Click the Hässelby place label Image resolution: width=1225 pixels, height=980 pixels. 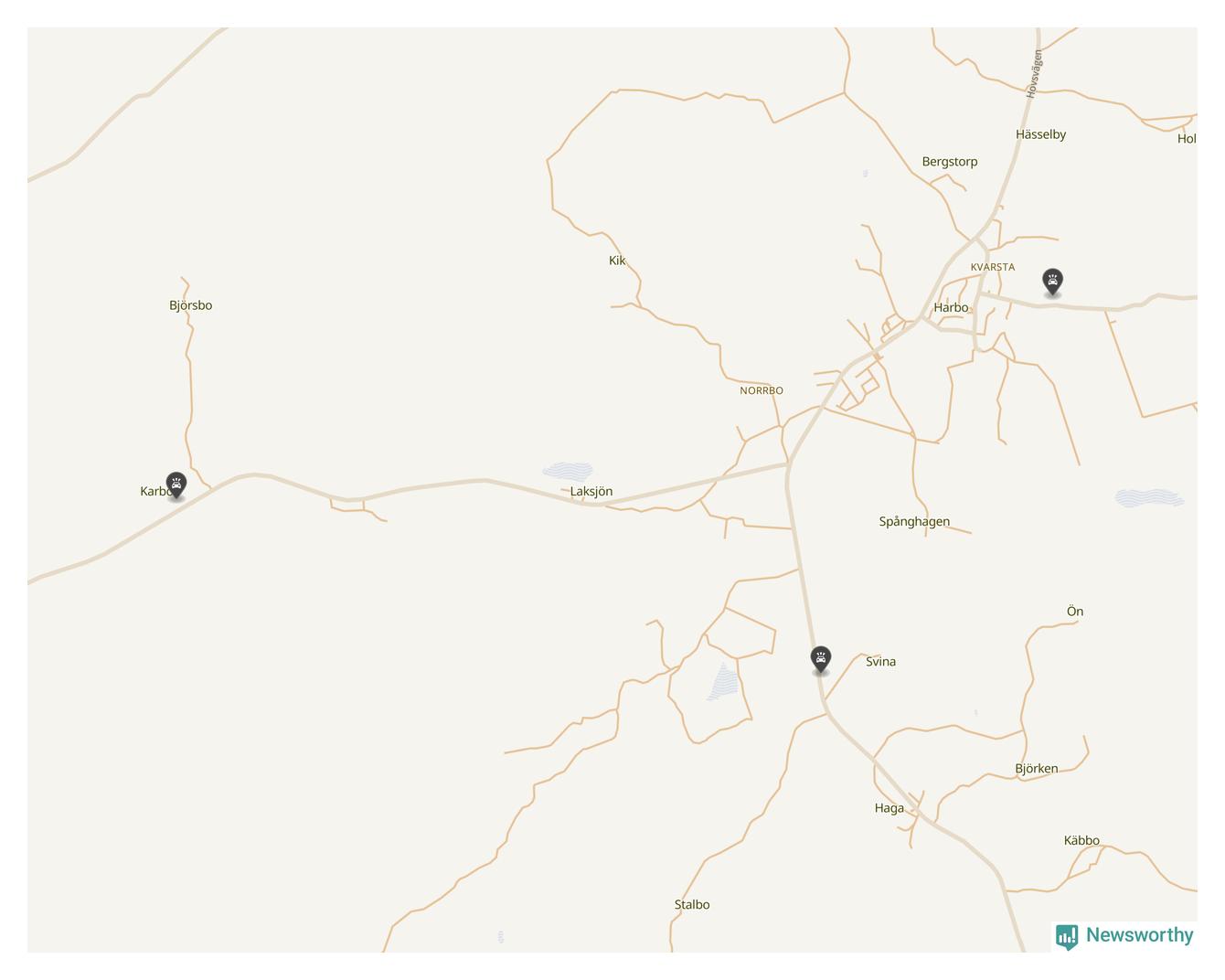click(x=1040, y=134)
